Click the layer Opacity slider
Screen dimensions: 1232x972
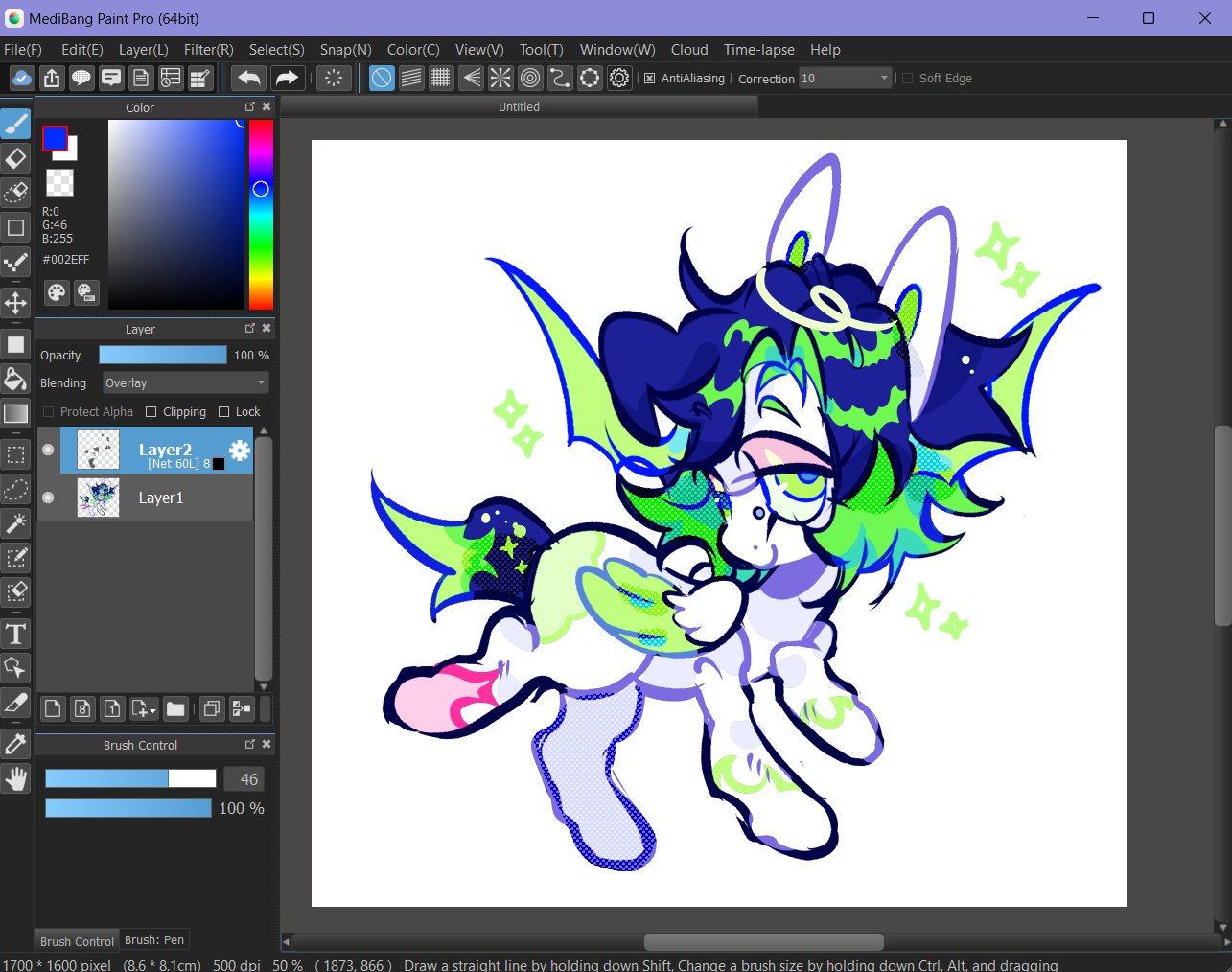tap(162, 356)
